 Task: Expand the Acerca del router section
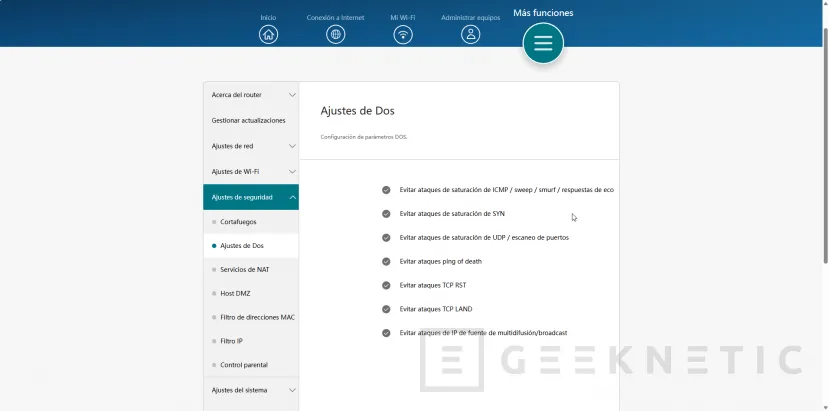pyautogui.click(x=251, y=95)
